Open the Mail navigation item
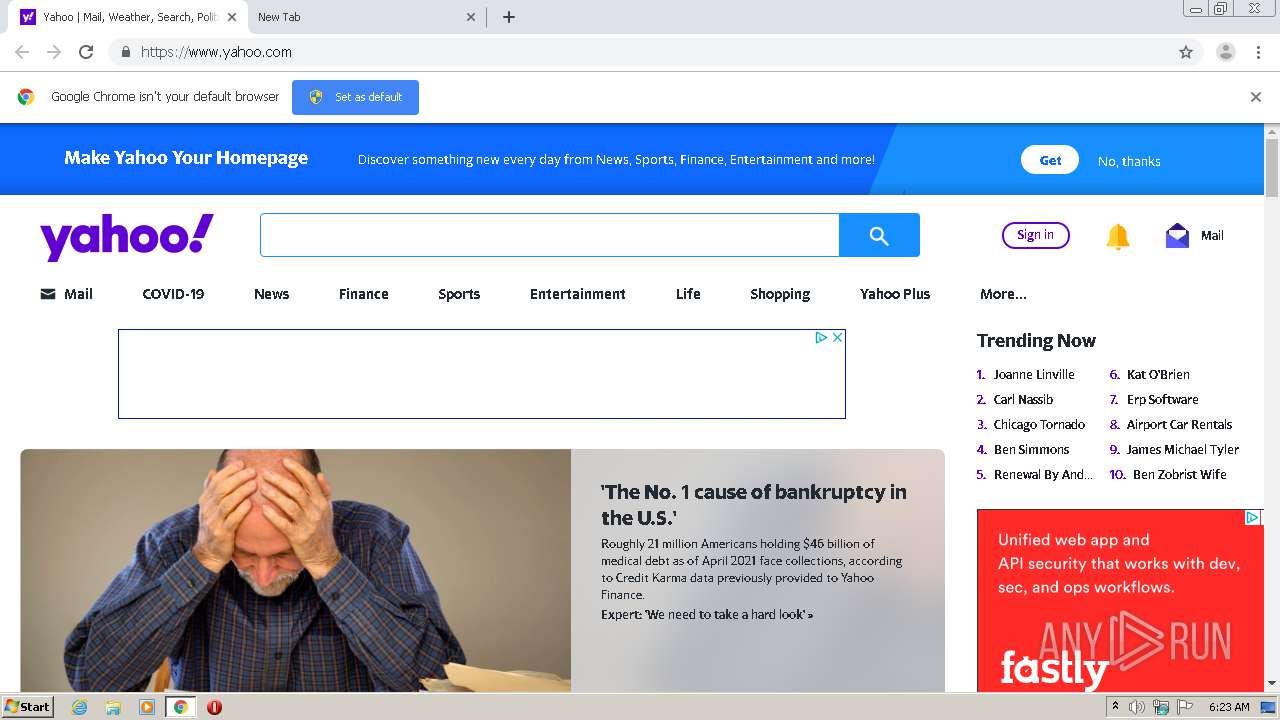The width and height of the screenshot is (1280, 720). pyautogui.click(x=66, y=294)
